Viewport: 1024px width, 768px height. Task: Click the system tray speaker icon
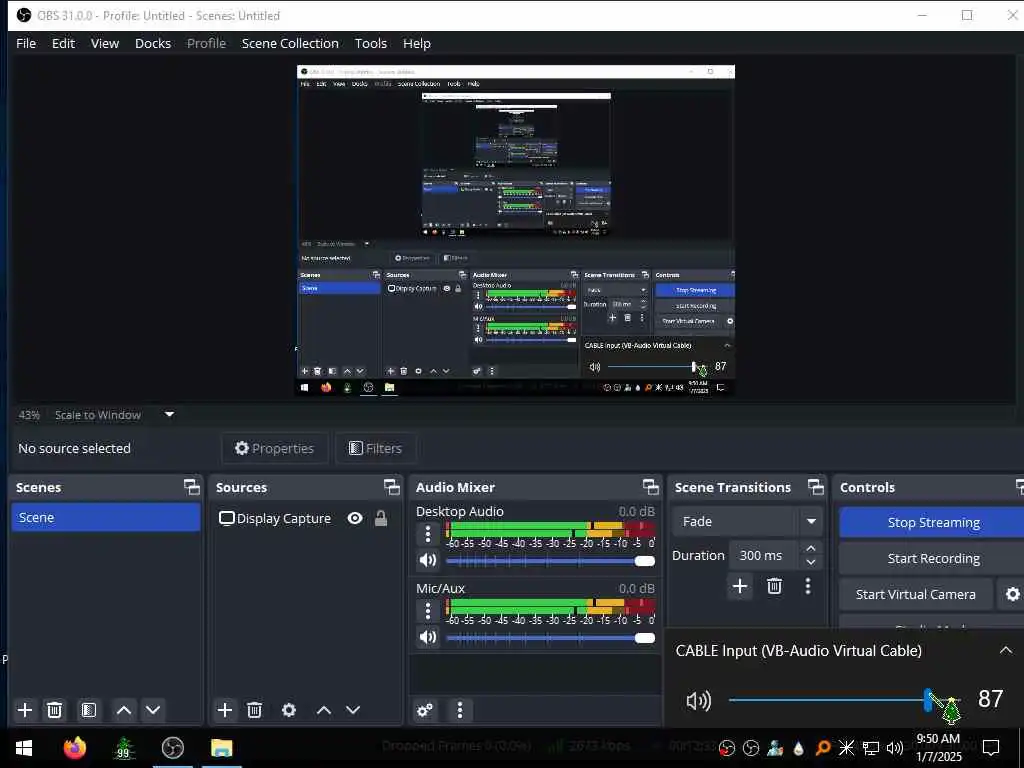[x=895, y=748]
